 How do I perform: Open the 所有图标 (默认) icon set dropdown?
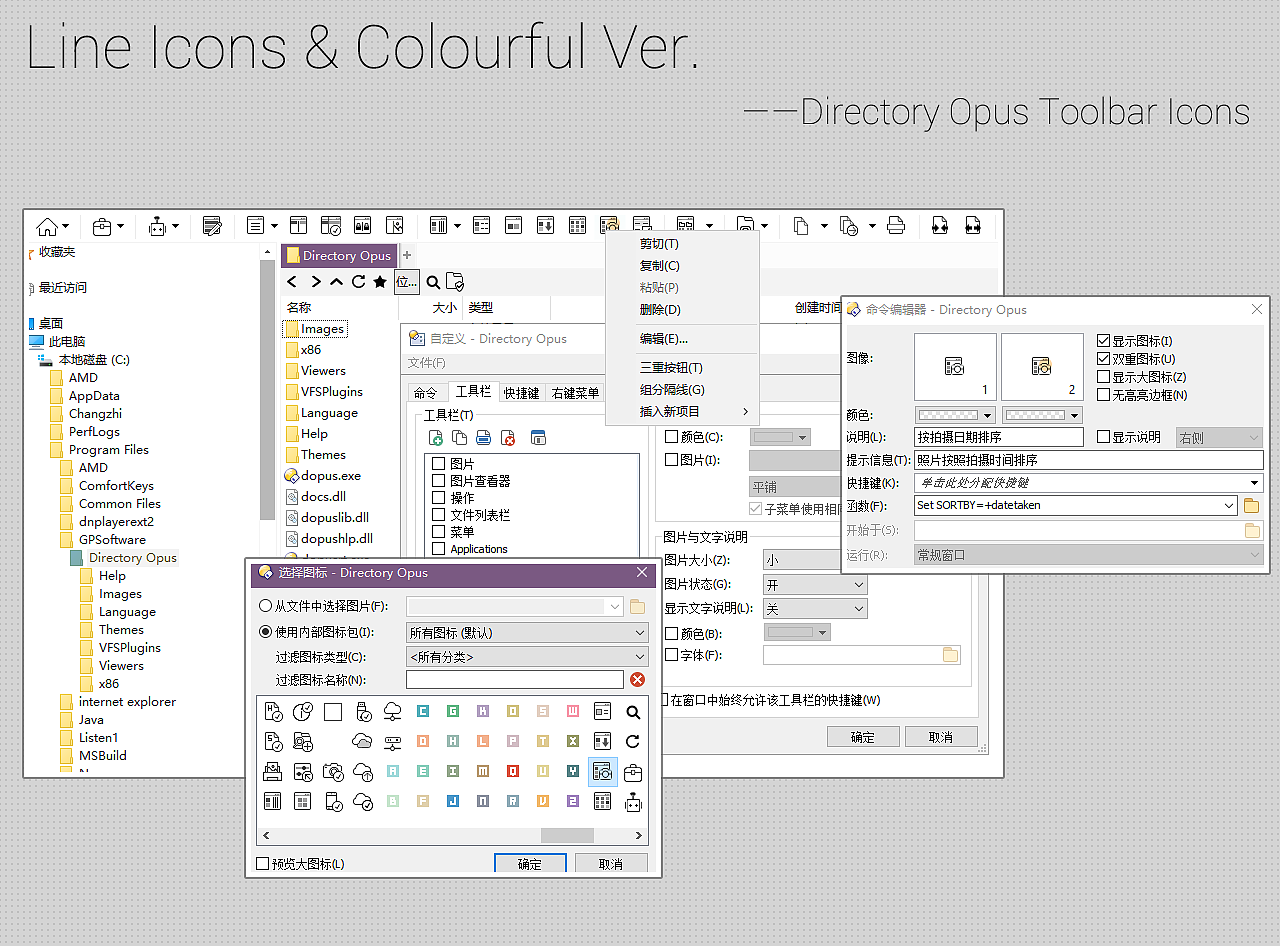pyautogui.click(x=527, y=633)
